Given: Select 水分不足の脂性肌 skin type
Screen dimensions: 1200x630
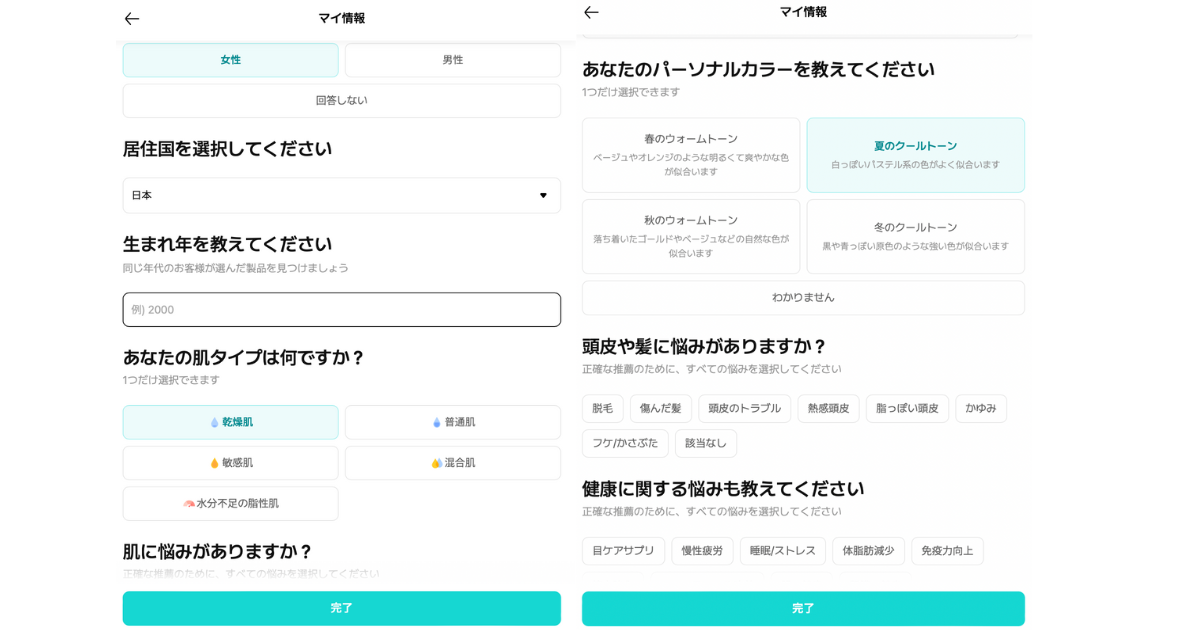Looking at the screenshot, I should pyautogui.click(x=230, y=504).
